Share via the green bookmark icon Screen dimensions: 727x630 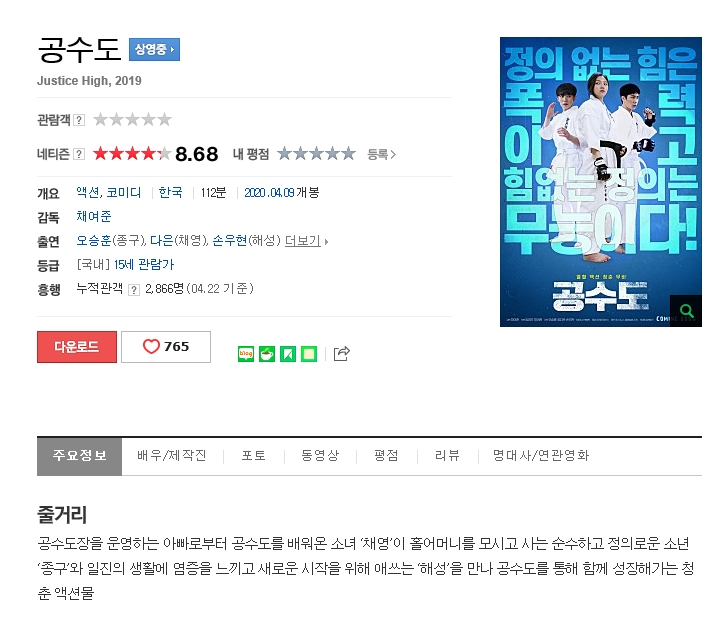click(288, 354)
